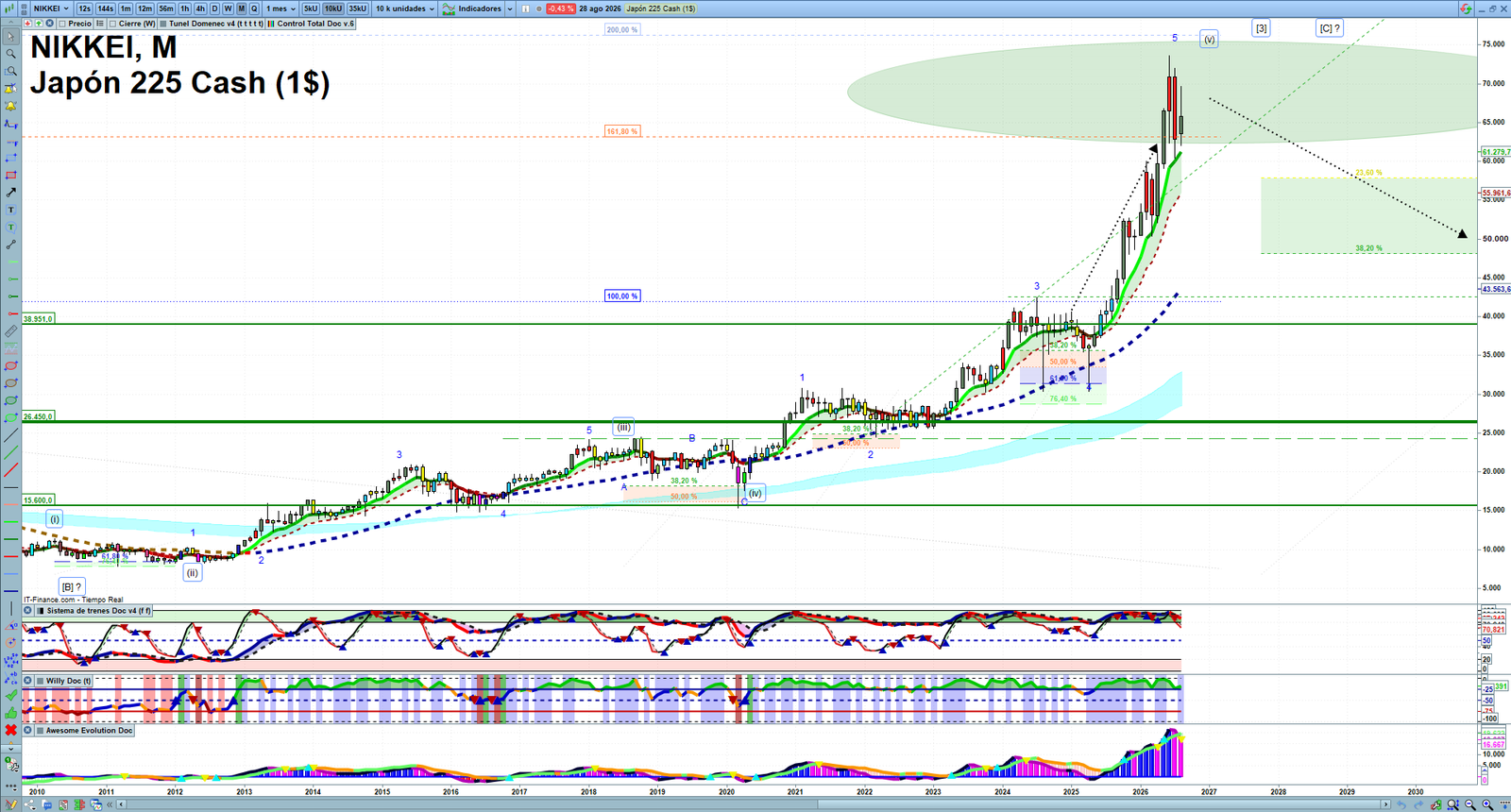Screen dimensions: 1511x812
Task: Toggle Willy Doc (t) visibility box
Action: 40,680
